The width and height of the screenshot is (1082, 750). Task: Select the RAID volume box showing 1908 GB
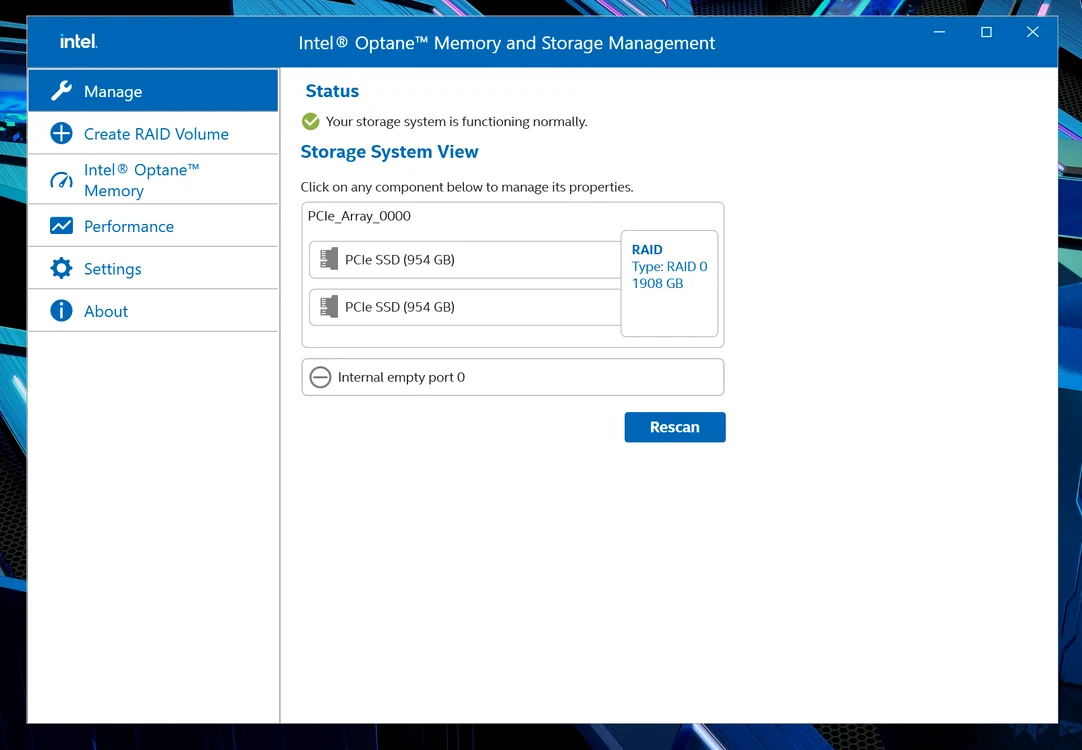point(669,284)
